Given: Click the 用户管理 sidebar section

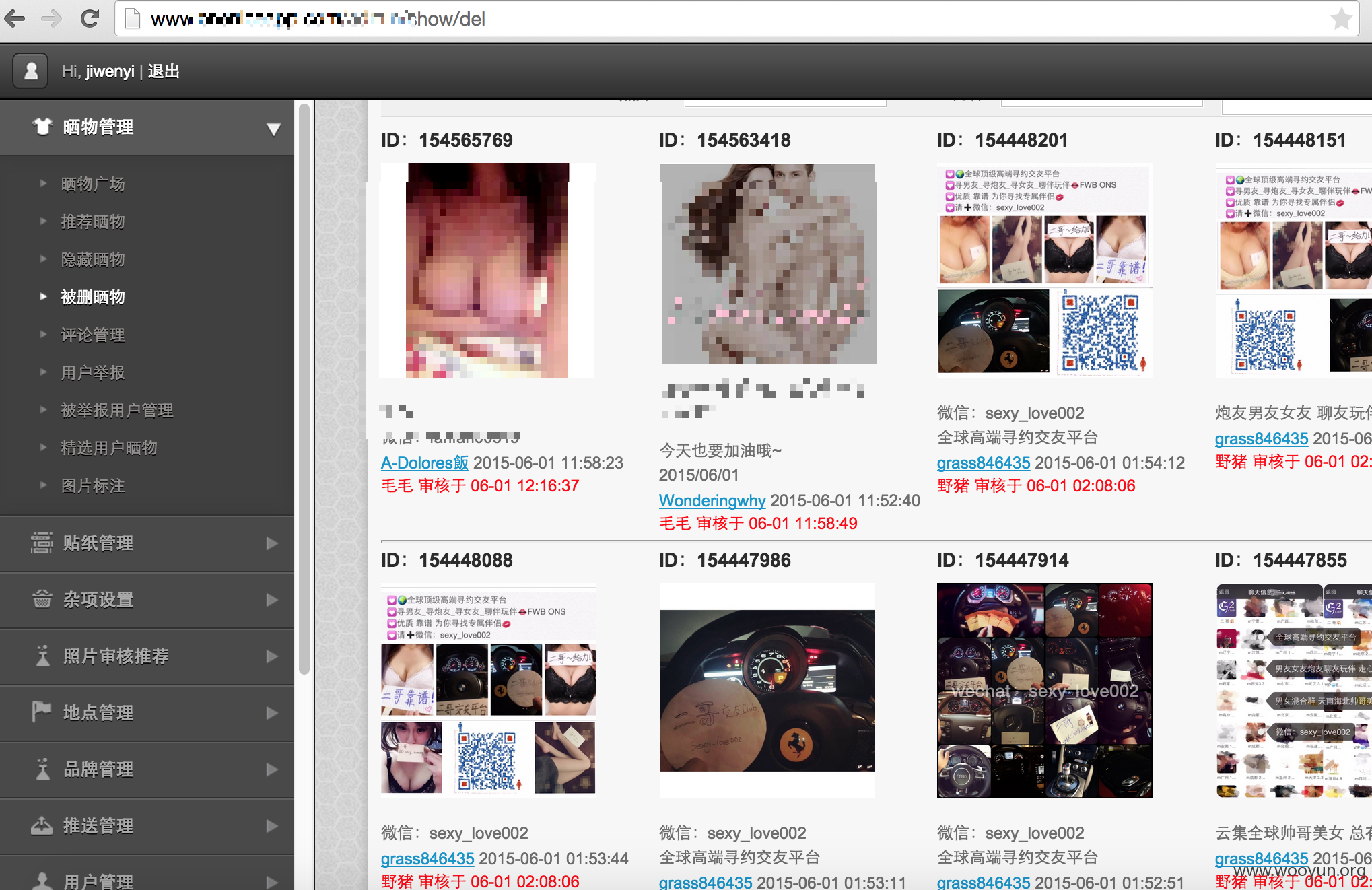Looking at the screenshot, I should [x=147, y=874].
